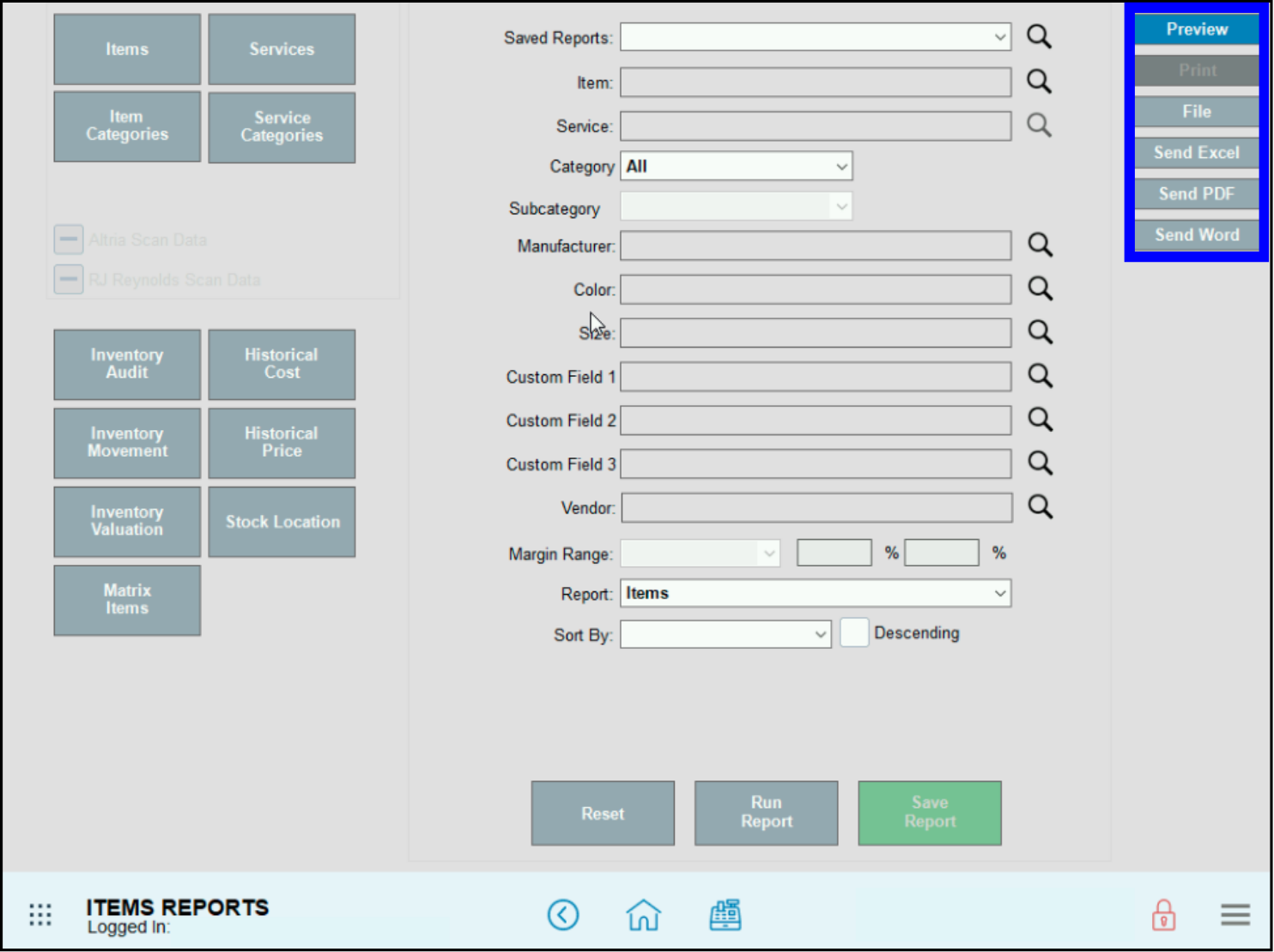Open the Sort By dropdown
The height and width of the screenshot is (952, 1274).
725,634
